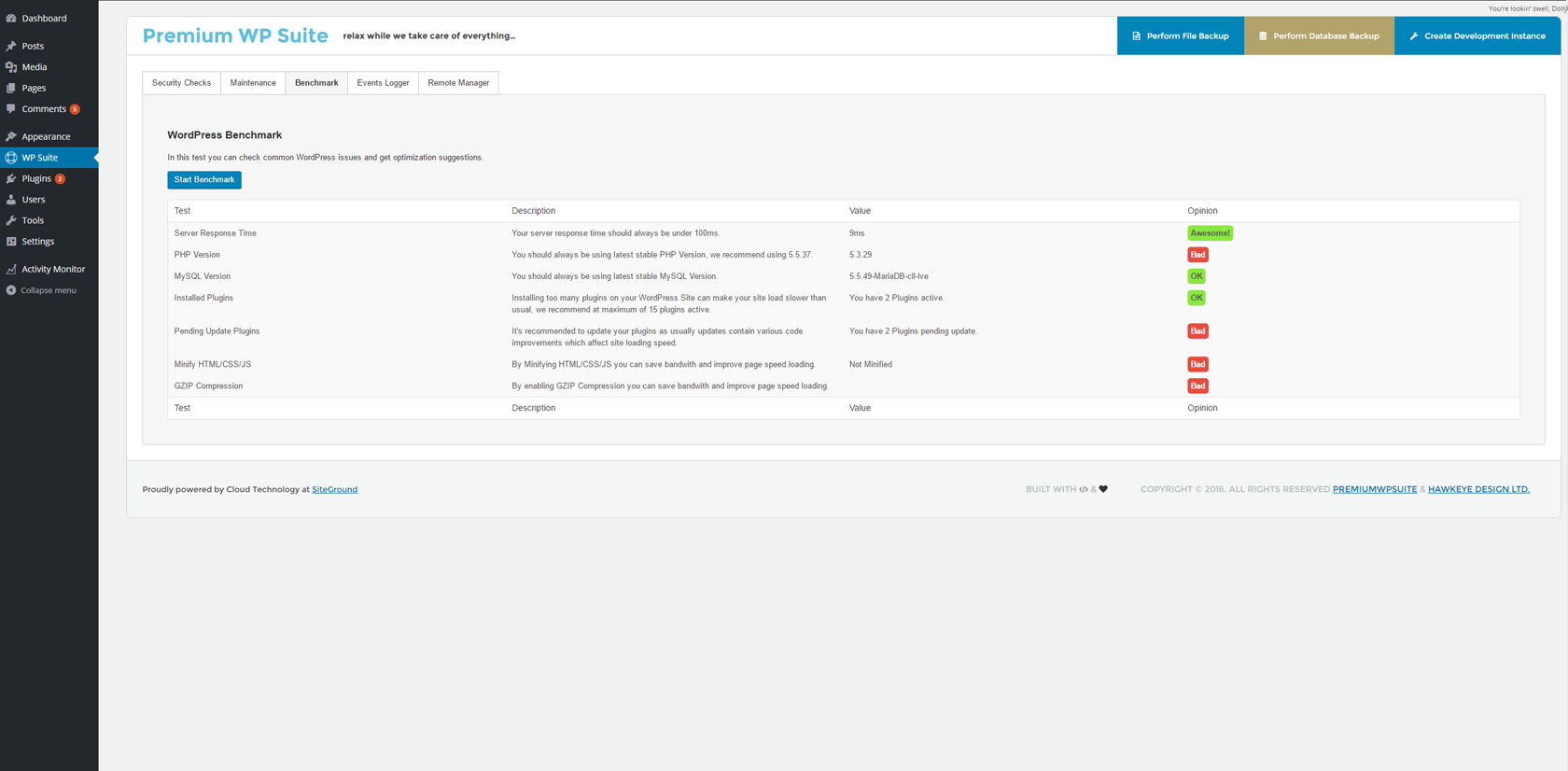Click the Pages icon in sidebar

(11, 88)
